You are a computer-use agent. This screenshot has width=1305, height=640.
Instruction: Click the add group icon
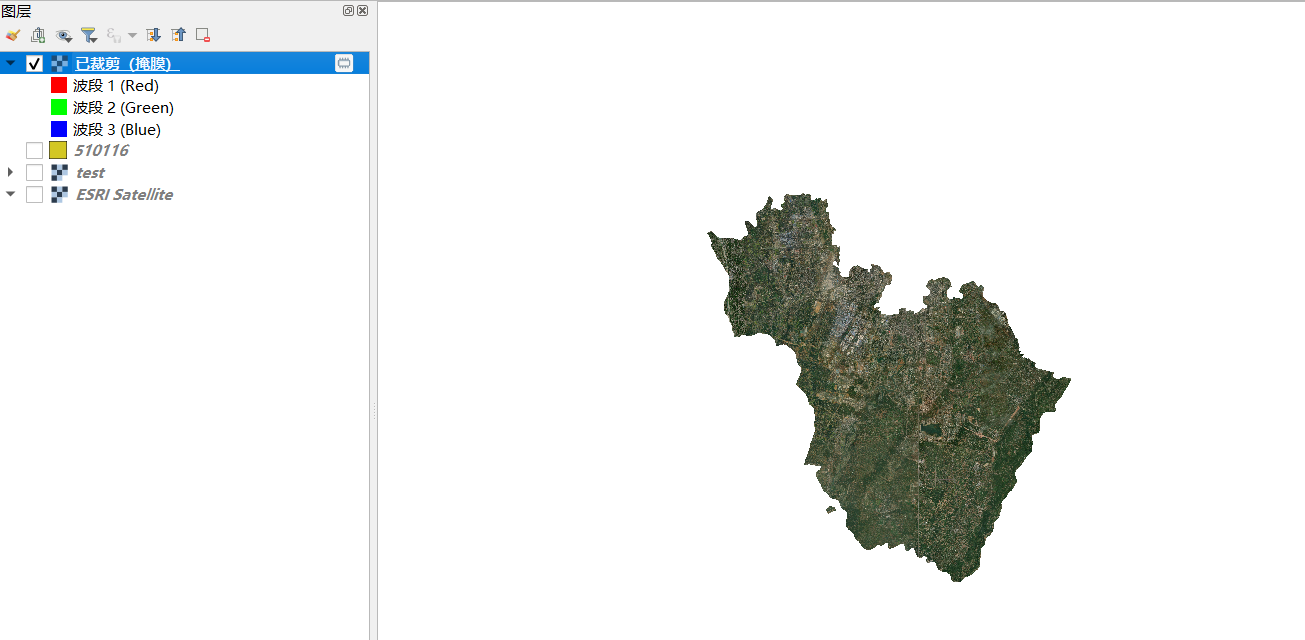(38, 35)
